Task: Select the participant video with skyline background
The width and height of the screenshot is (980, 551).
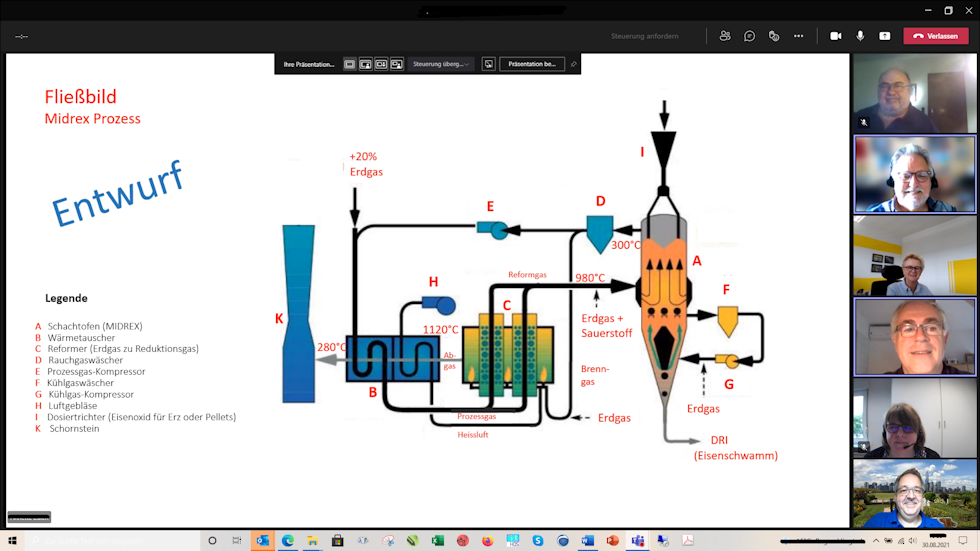Action: pos(914,494)
